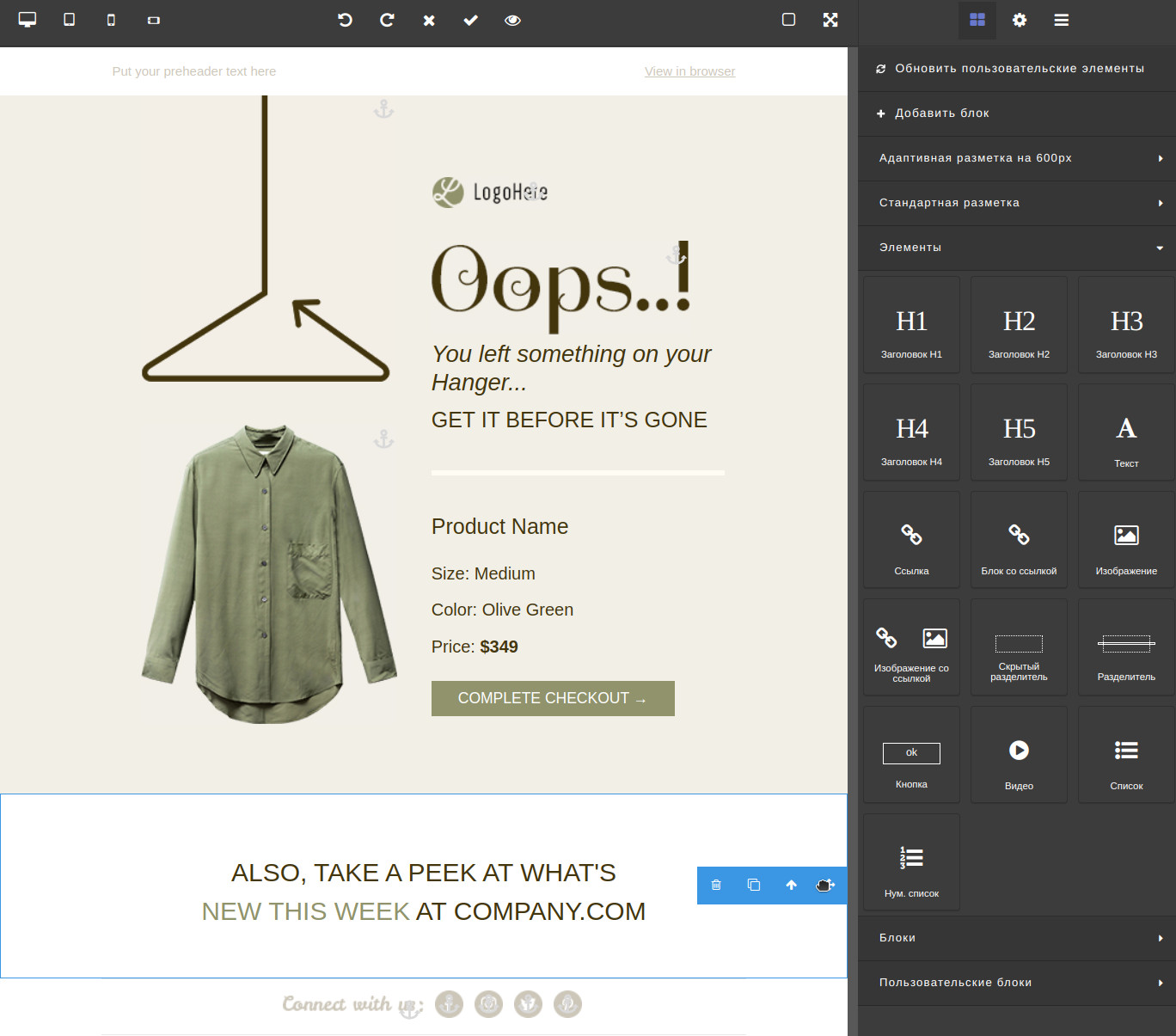Screen dimensions: 1176x1036
Task: Click the redo arrow in the toolbar
Action: (x=387, y=20)
